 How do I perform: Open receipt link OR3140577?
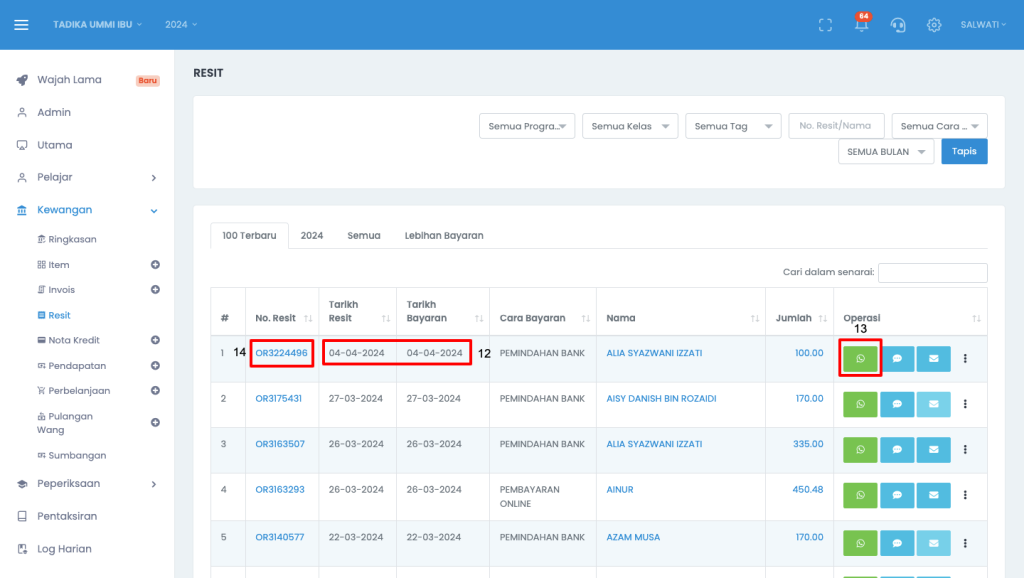(279, 537)
